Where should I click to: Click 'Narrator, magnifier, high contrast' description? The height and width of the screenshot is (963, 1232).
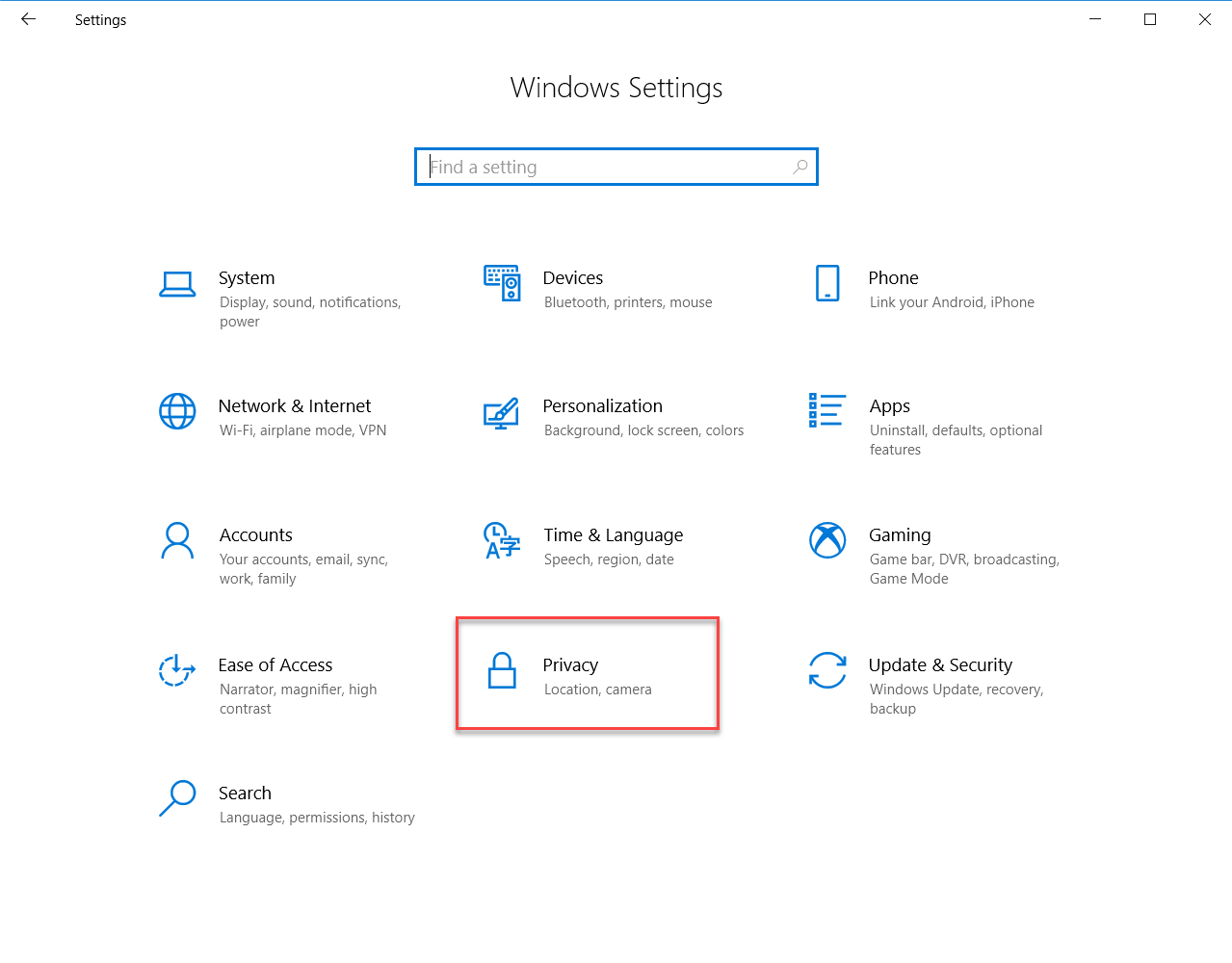tap(298, 699)
